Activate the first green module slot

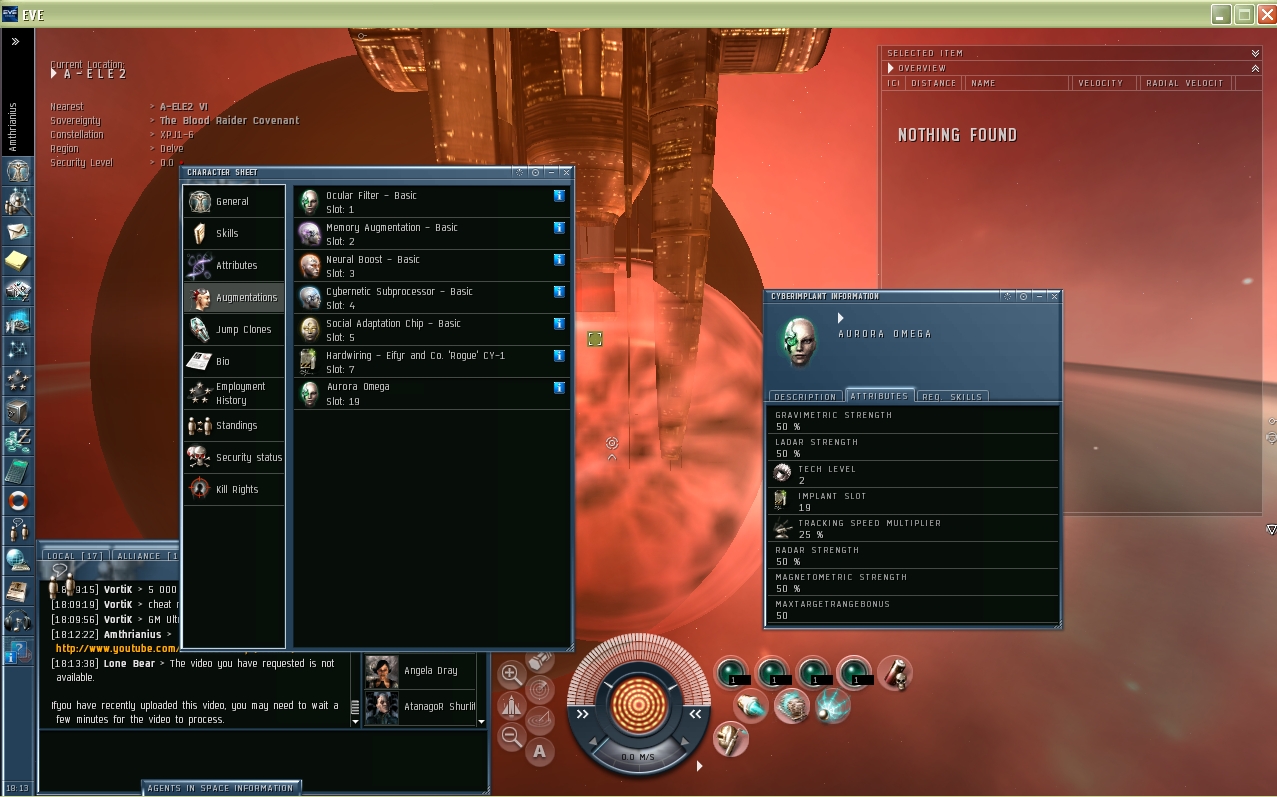click(732, 673)
